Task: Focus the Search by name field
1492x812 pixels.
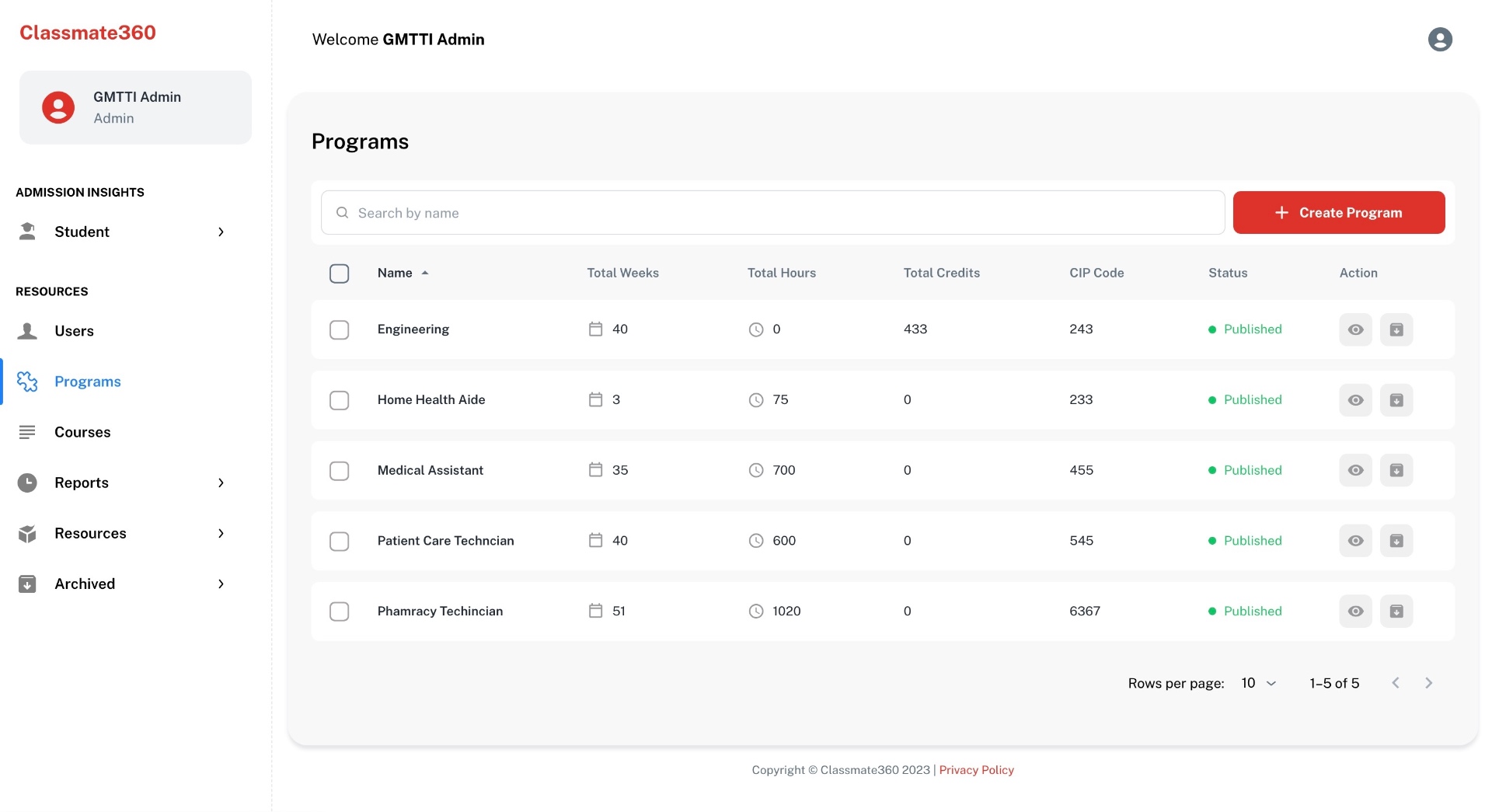Action: pos(772,213)
